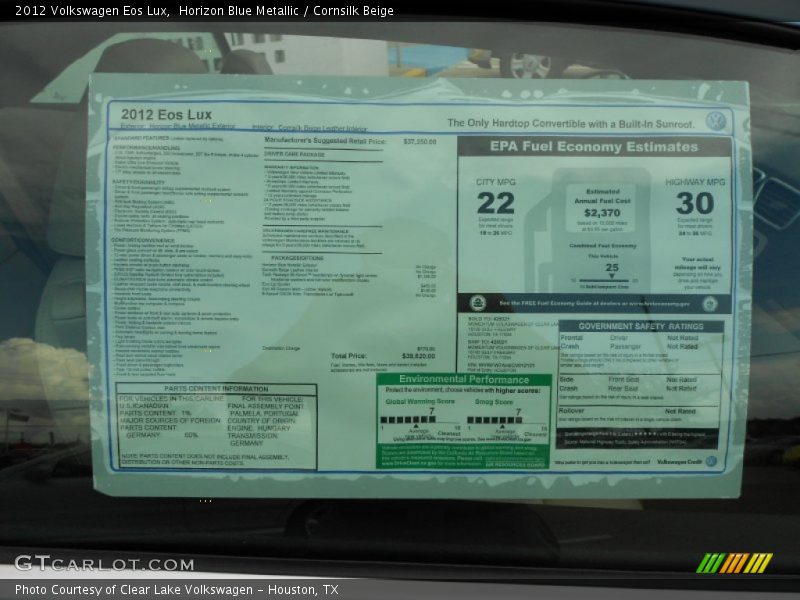Switch to the EPA Fuel Economy Estimates tab
This screenshot has width=800, height=600.
593,145
